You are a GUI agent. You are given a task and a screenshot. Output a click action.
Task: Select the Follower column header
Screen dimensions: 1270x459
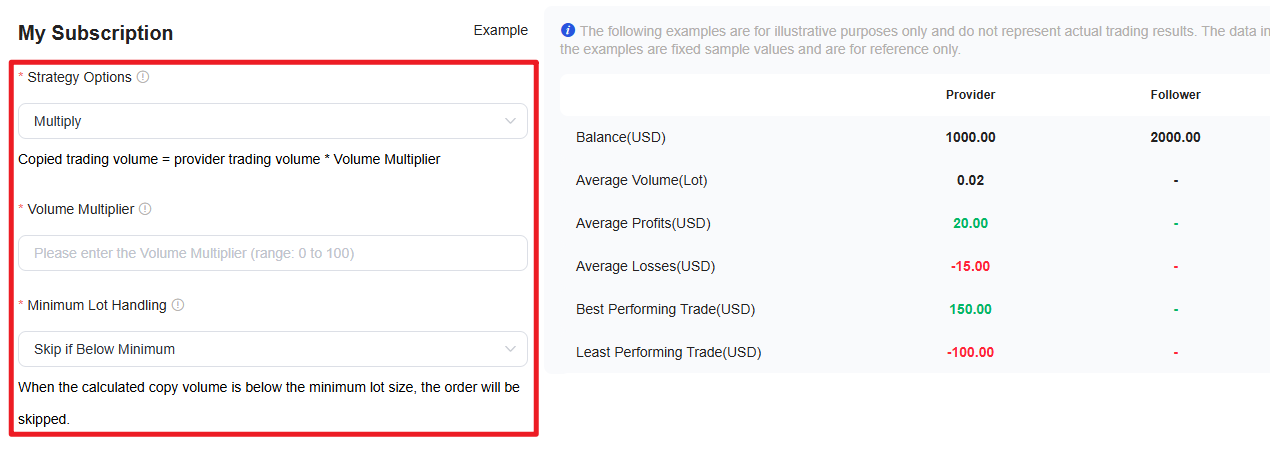point(1175,95)
